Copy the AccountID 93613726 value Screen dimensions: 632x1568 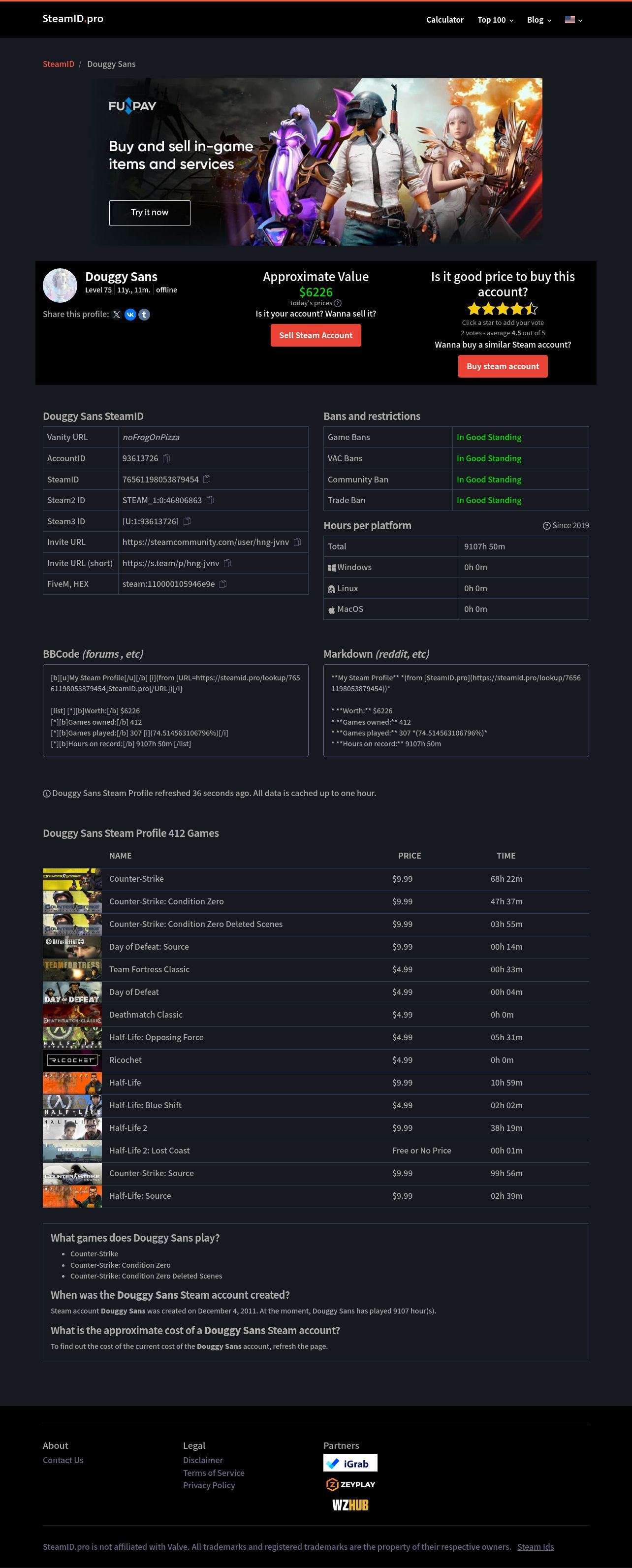(166, 458)
